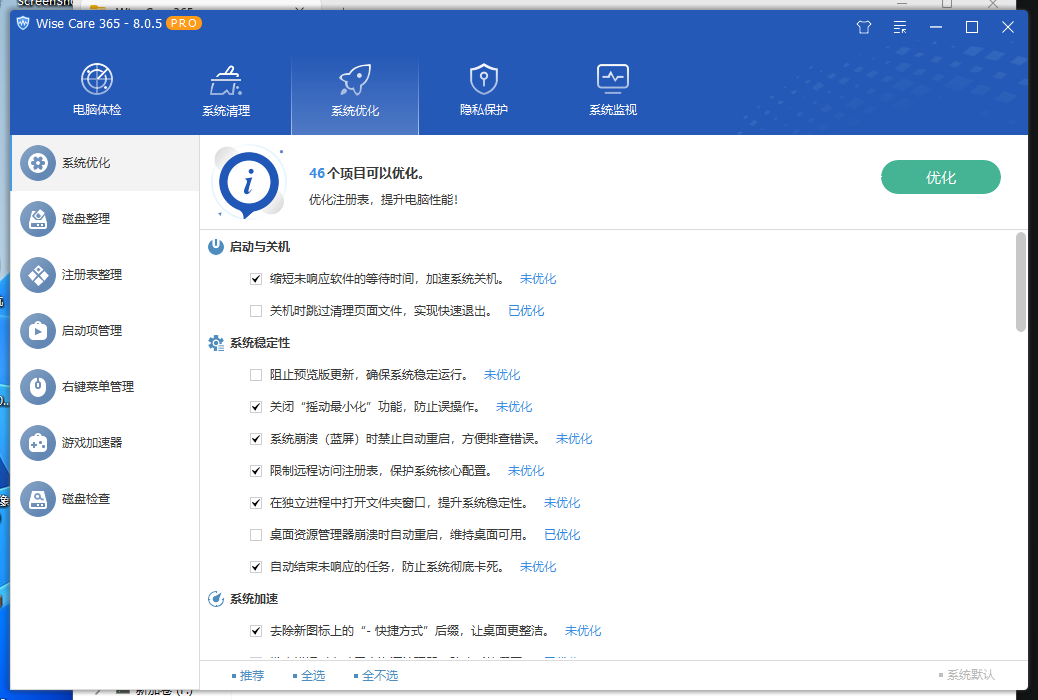Uncheck 在独立进程中打开文件夹窗口 option
This screenshot has width=1038, height=700.
click(256, 503)
